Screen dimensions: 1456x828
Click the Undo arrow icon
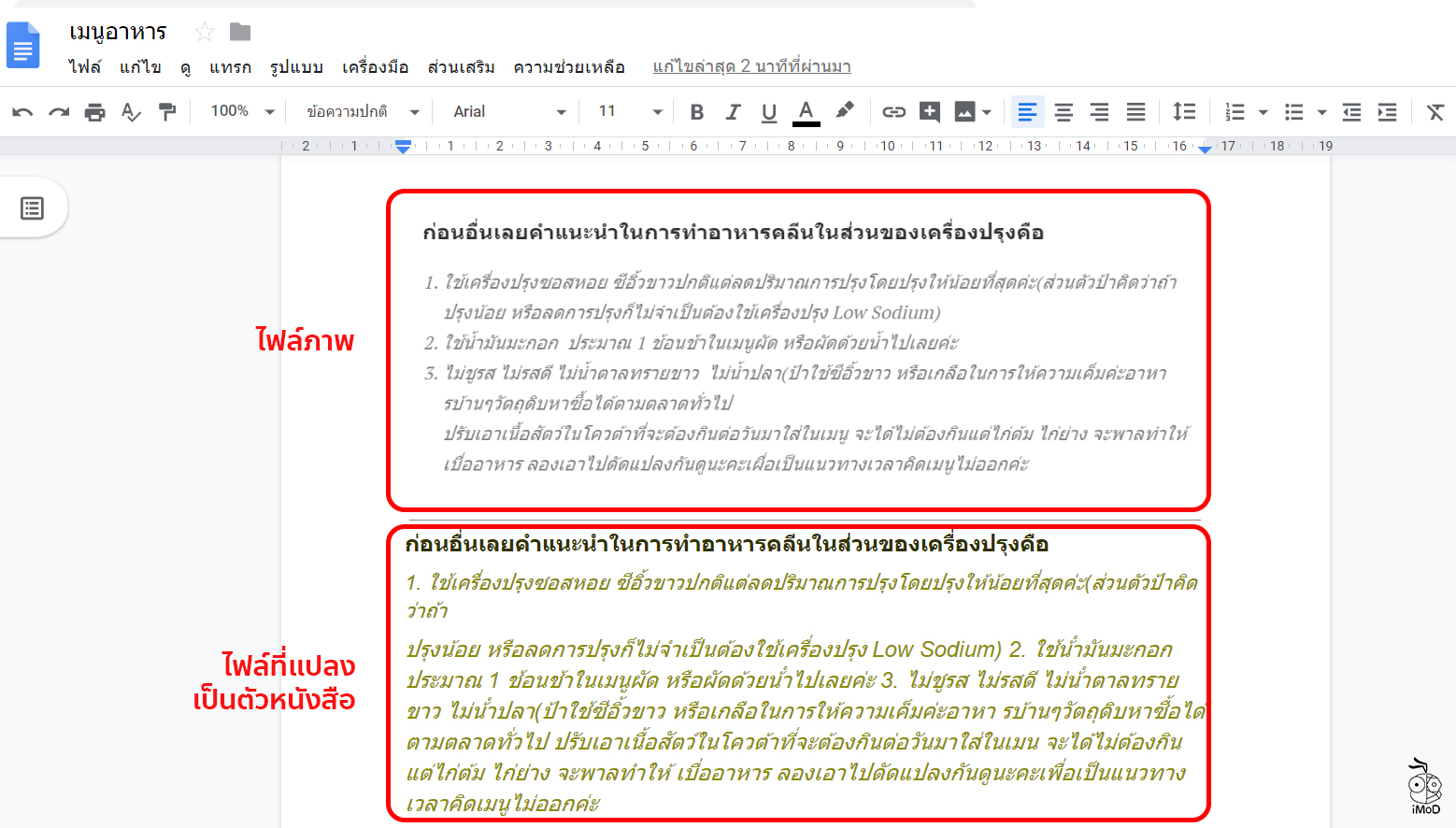tap(22, 112)
